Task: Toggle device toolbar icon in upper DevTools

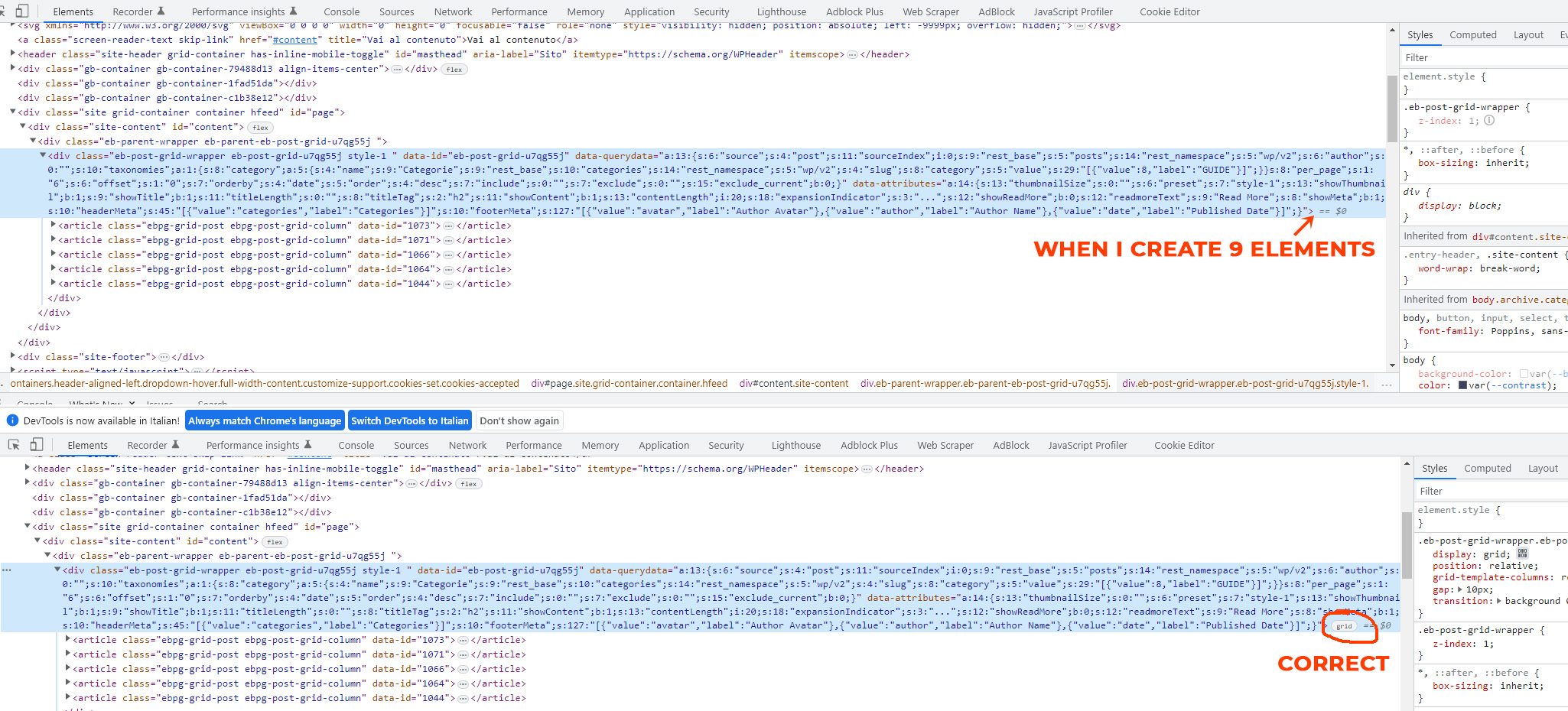Action: tap(21, 11)
